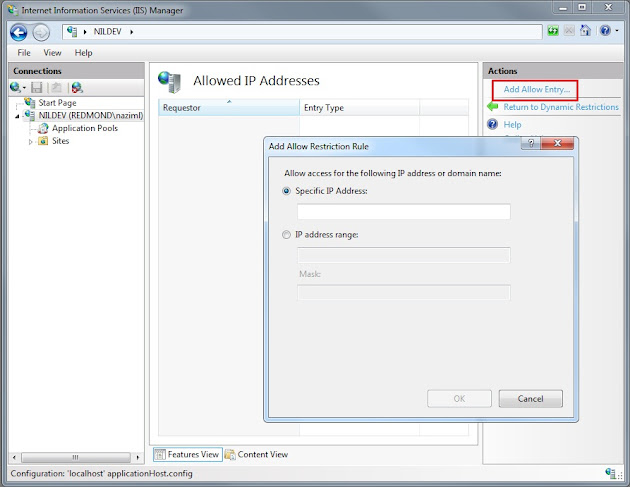This screenshot has width=630, height=487.
Task: Cancel the Add Allow Restriction Rule dialog
Action: (x=530, y=399)
